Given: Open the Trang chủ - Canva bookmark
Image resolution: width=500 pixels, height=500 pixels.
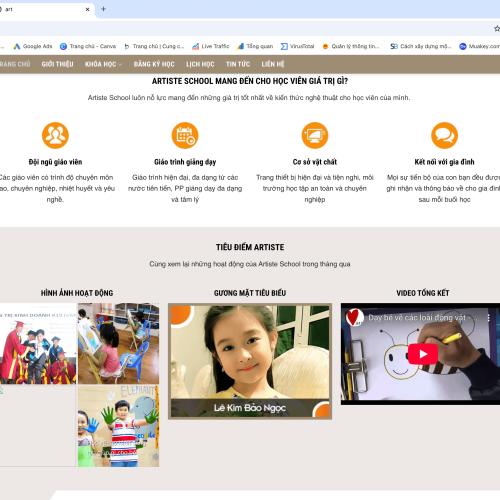Looking at the screenshot, I should 88,46.
